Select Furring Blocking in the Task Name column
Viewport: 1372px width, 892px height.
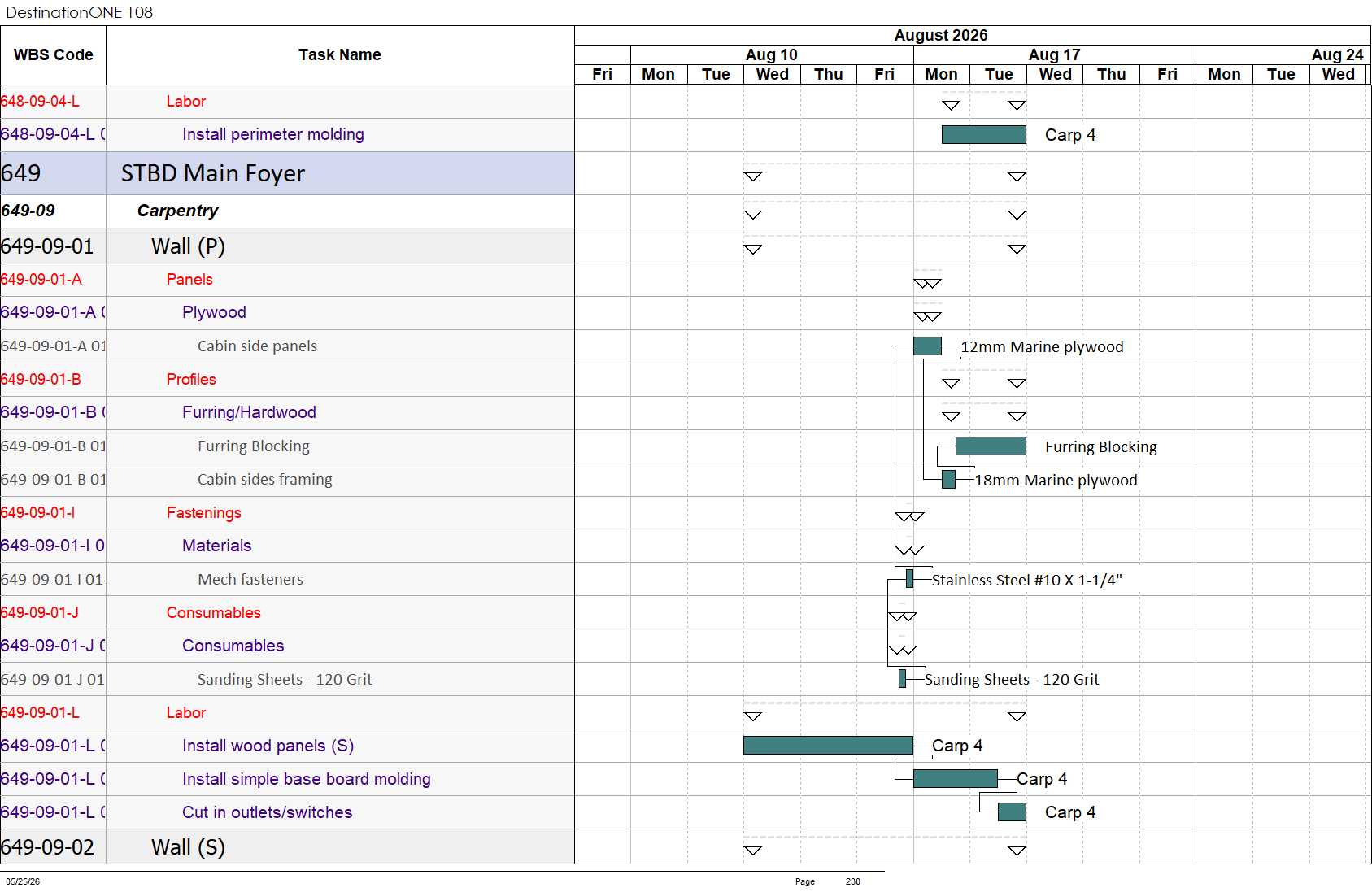254,446
